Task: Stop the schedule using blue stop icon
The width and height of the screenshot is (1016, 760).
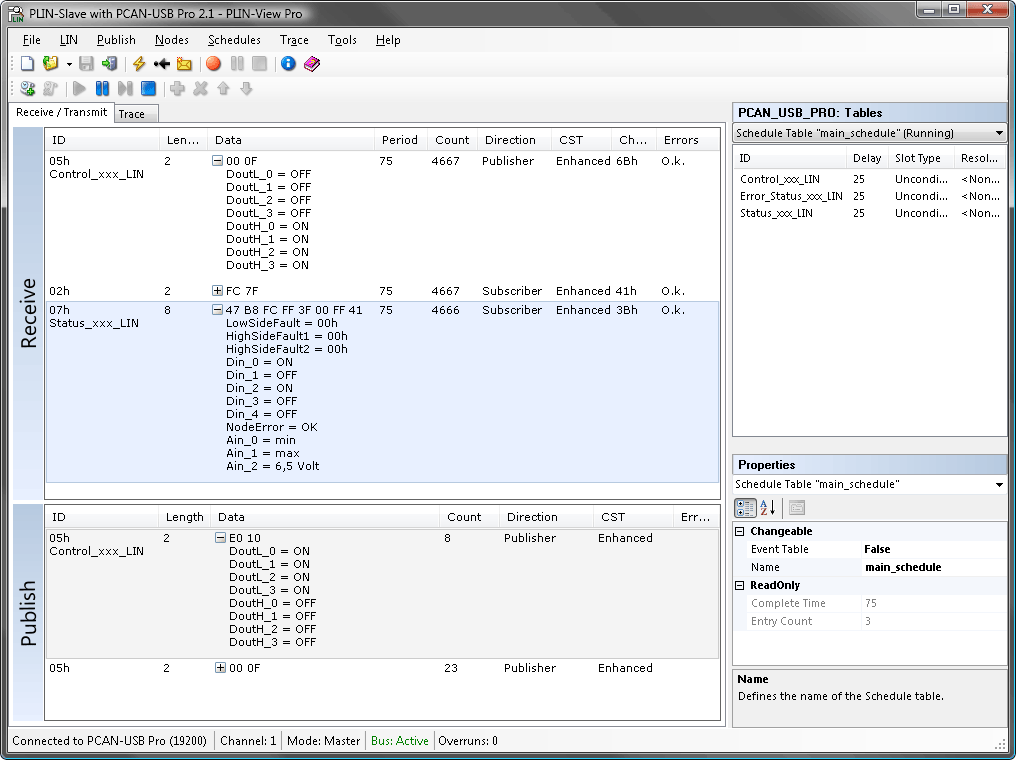Action: (148, 89)
